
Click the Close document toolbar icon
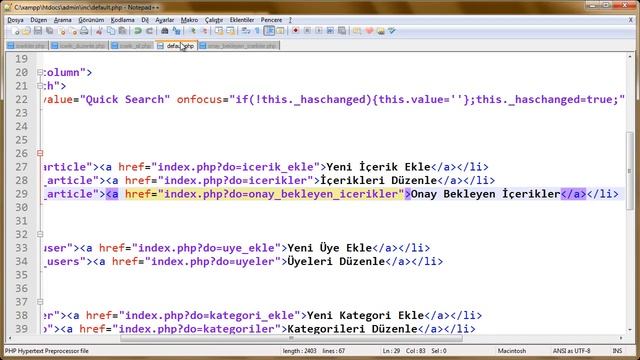point(62,31)
